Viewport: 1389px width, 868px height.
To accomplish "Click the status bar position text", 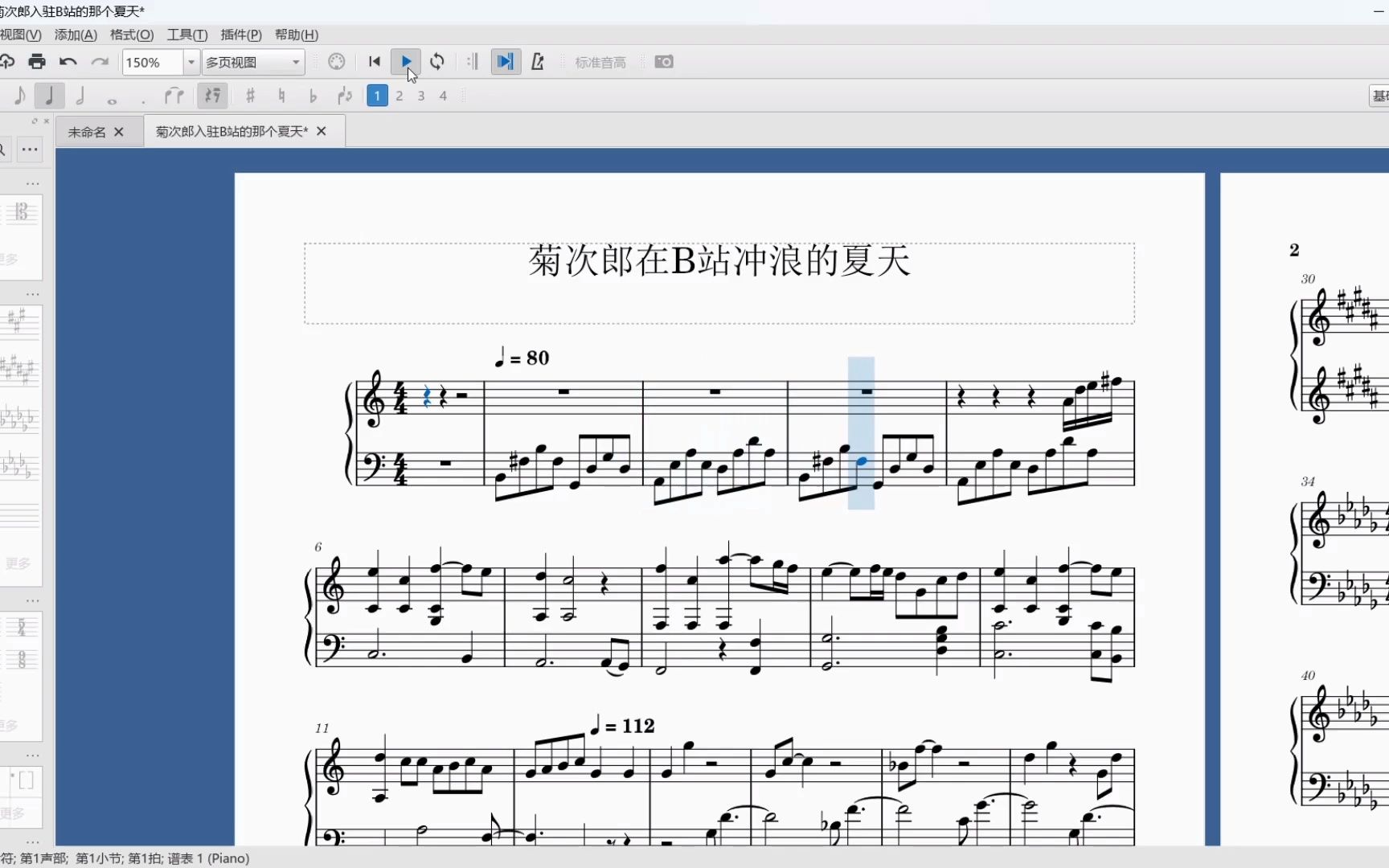I will pyautogui.click(x=125, y=858).
